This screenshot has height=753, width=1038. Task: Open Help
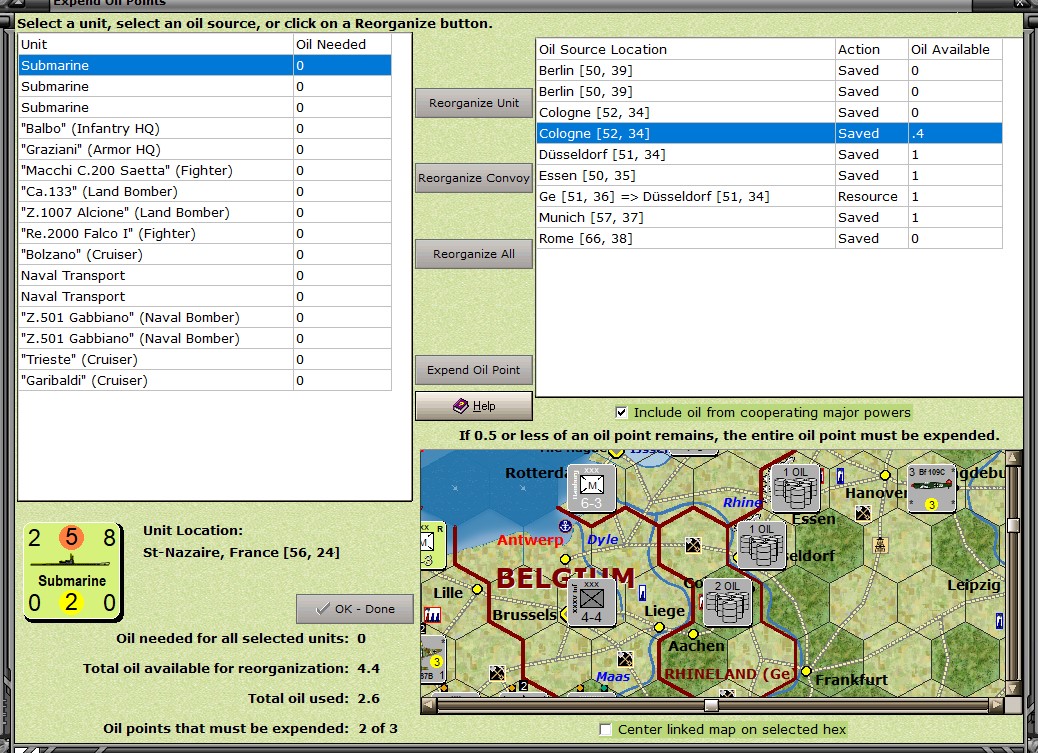[473, 406]
